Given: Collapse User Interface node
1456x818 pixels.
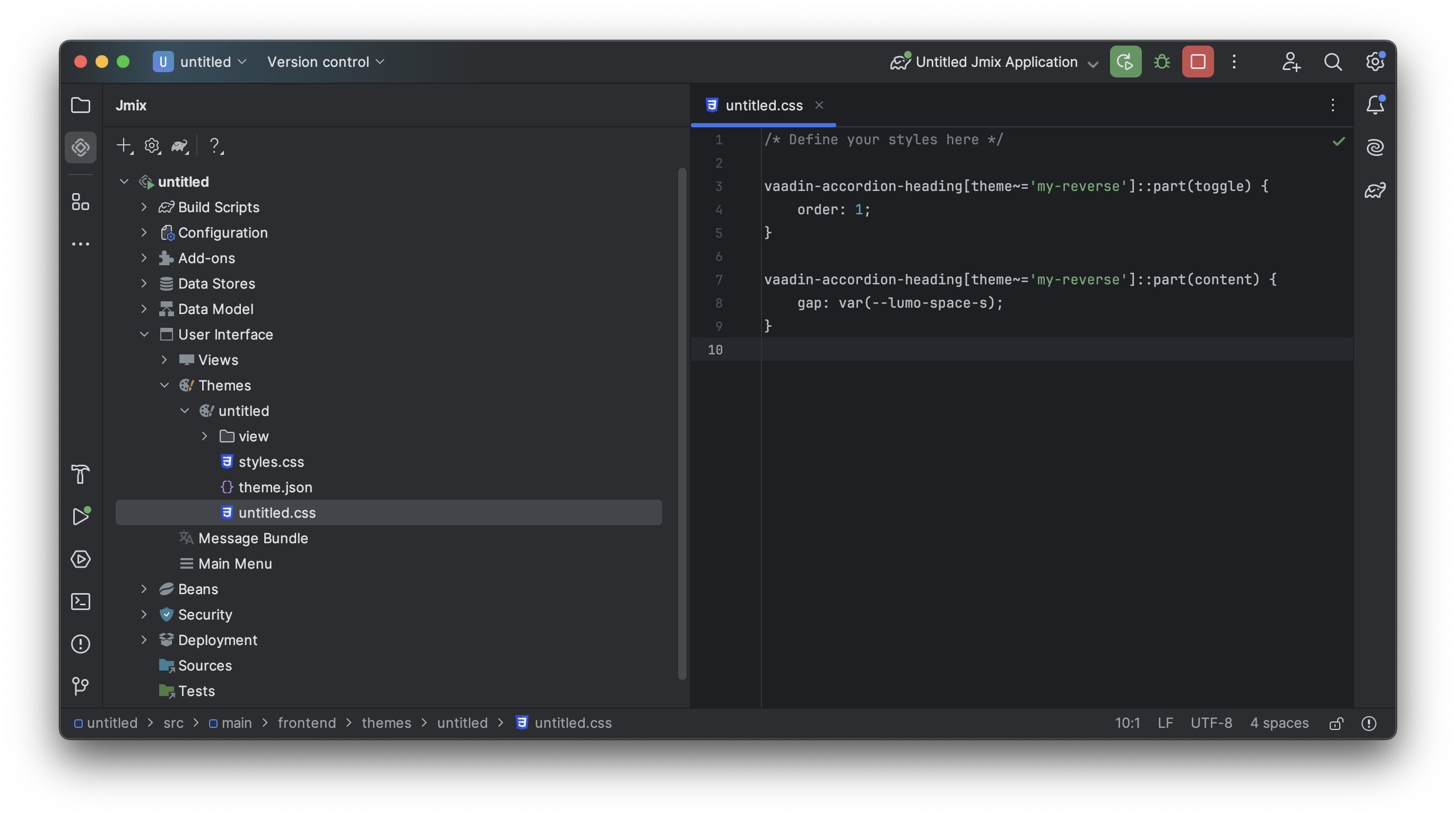Looking at the screenshot, I should 144,334.
